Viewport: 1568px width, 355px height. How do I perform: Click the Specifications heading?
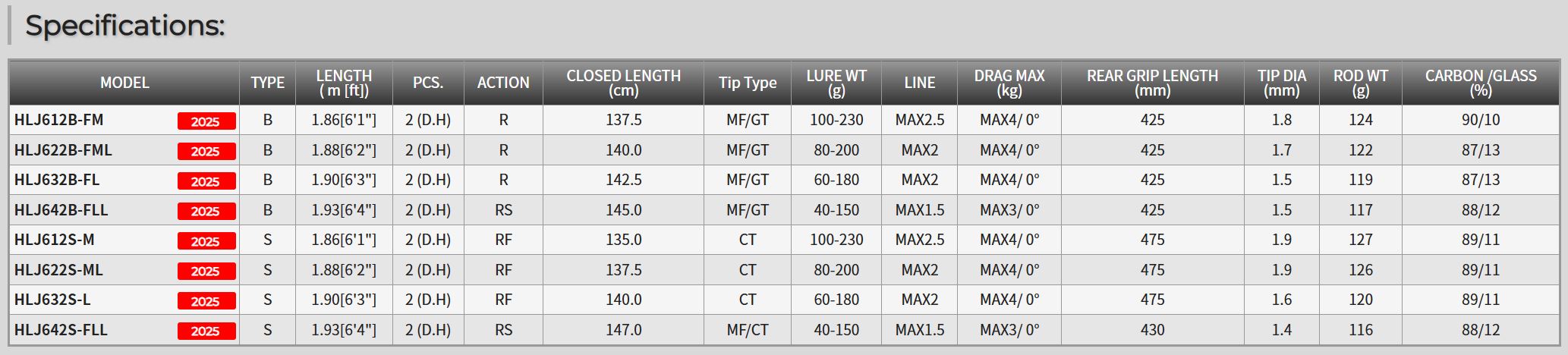pyautogui.click(x=125, y=26)
